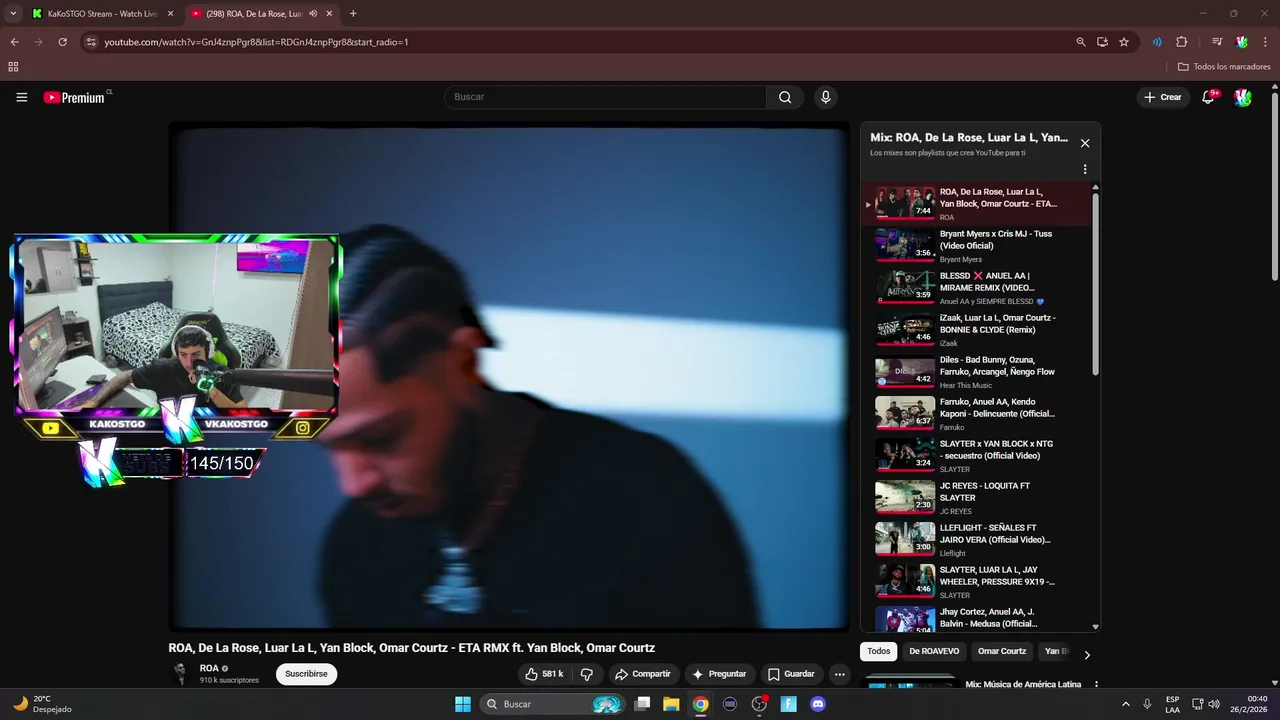Open the ROA channel name link
This screenshot has width=1280, height=720.
pyautogui.click(x=209, y=668)
